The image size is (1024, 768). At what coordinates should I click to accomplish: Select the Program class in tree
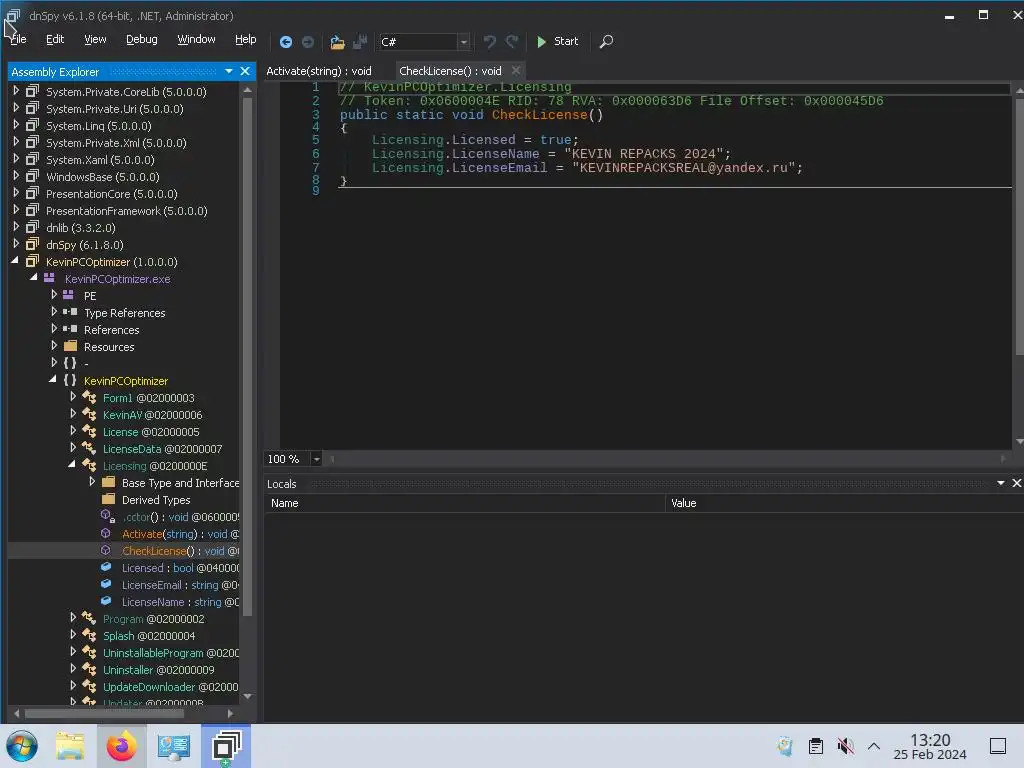point(153,618)
